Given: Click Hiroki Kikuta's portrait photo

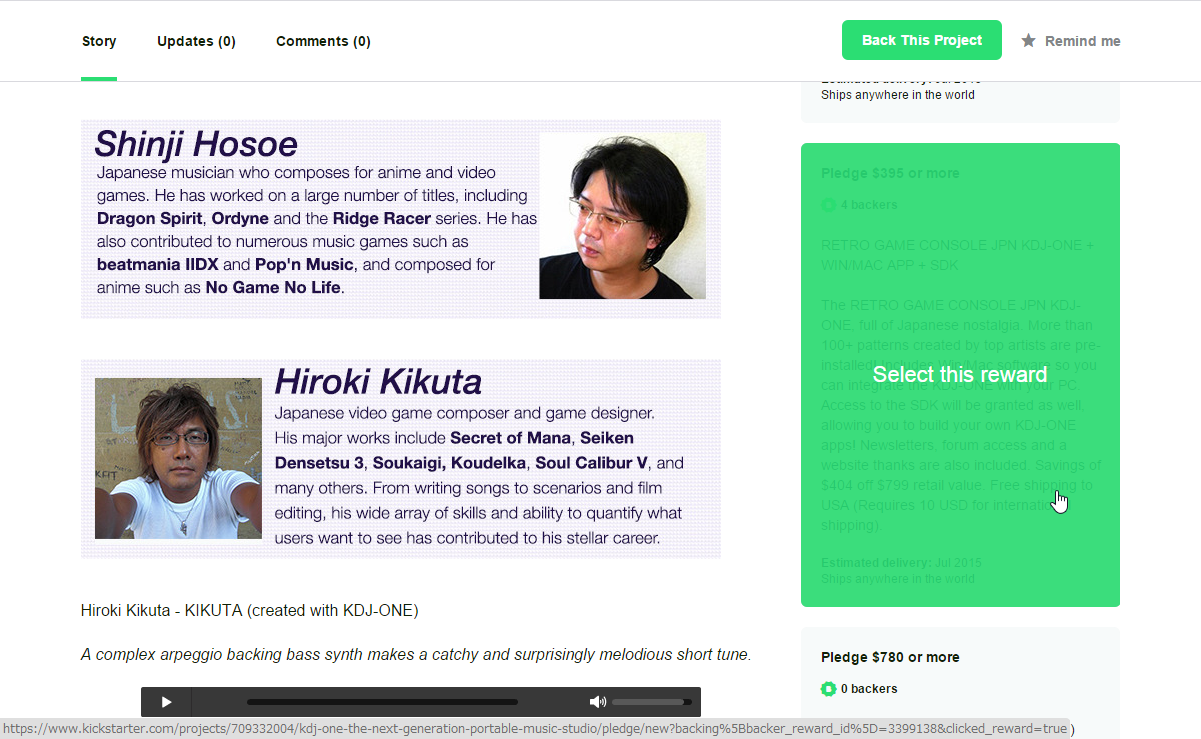Looking at the screenshot, I should point(178,458).
